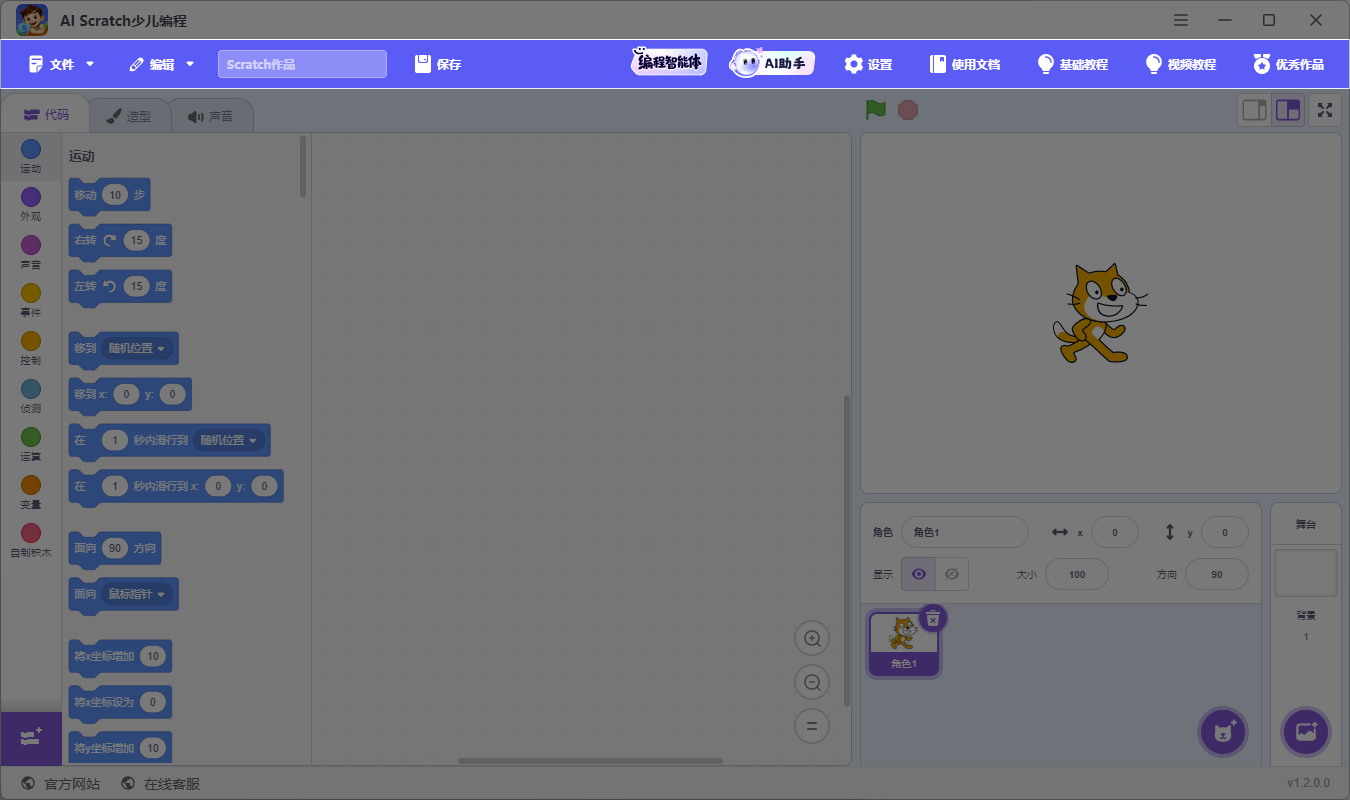The image size is (1350, 800).
Task: Click the 移动 10 步 block
Action: (x=109, y=196)
